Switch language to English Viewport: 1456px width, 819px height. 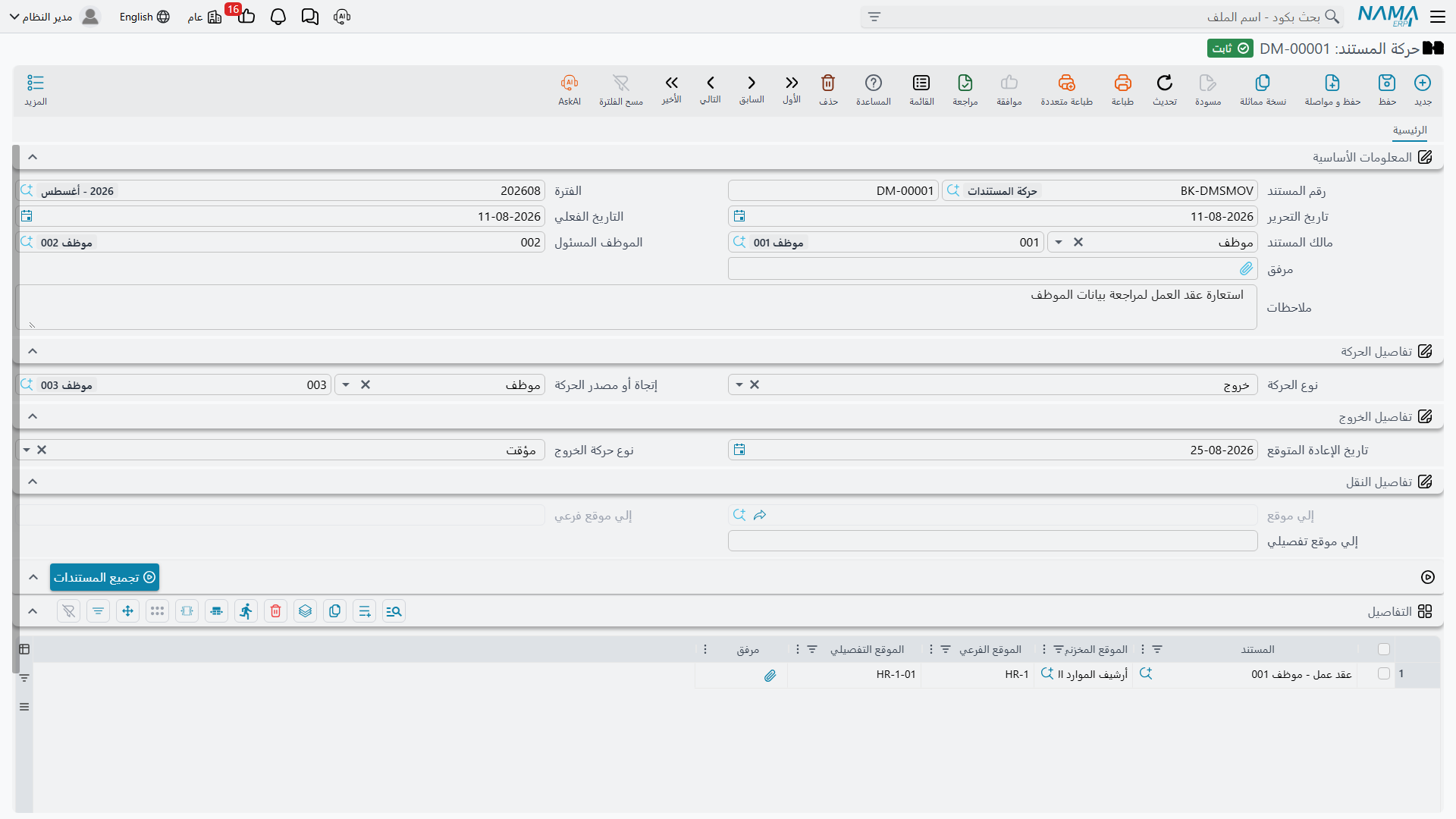[144, 17]
